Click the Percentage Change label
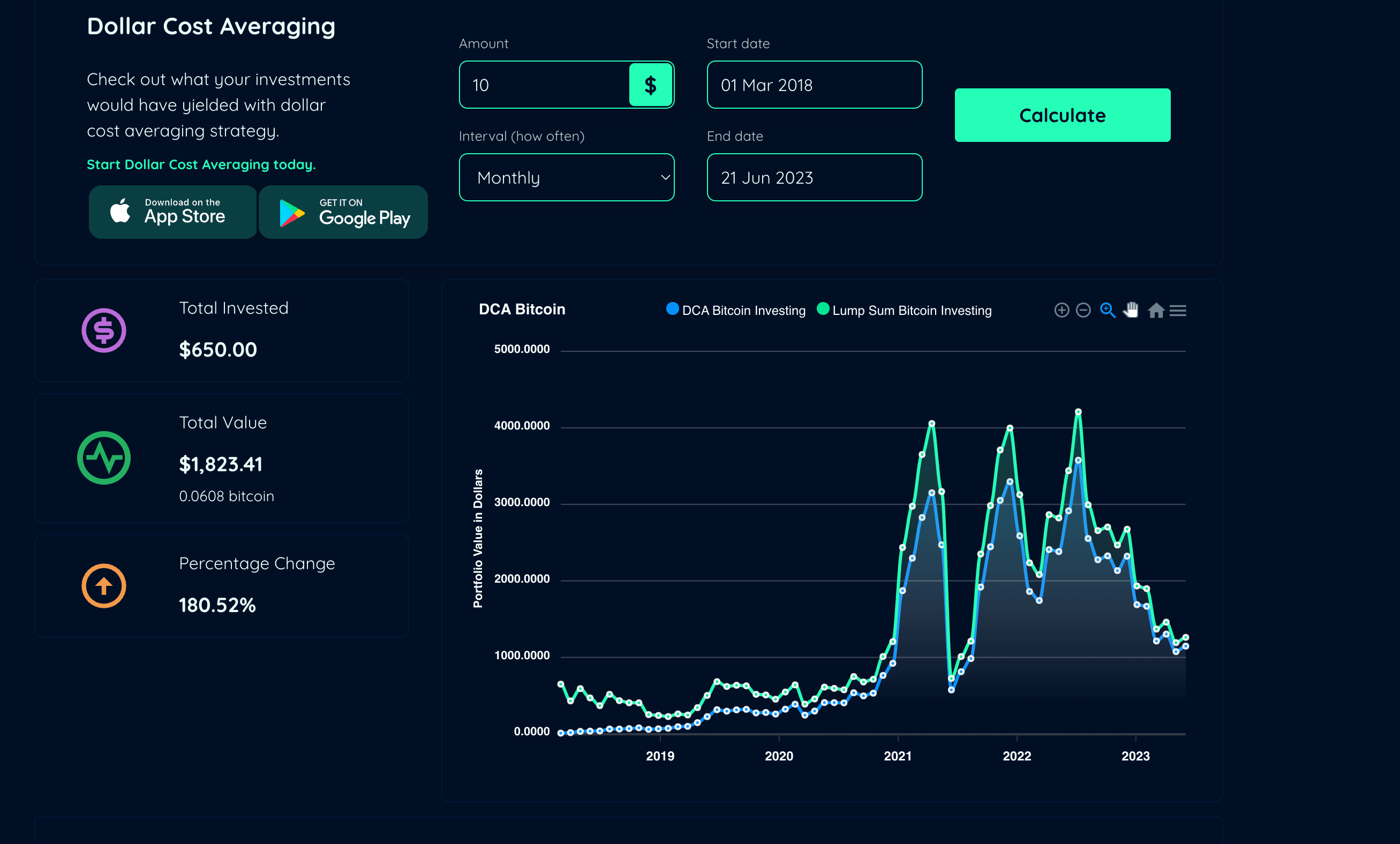Image resolution: width=1400 pixels, height=844 pixels. point(257,564)
